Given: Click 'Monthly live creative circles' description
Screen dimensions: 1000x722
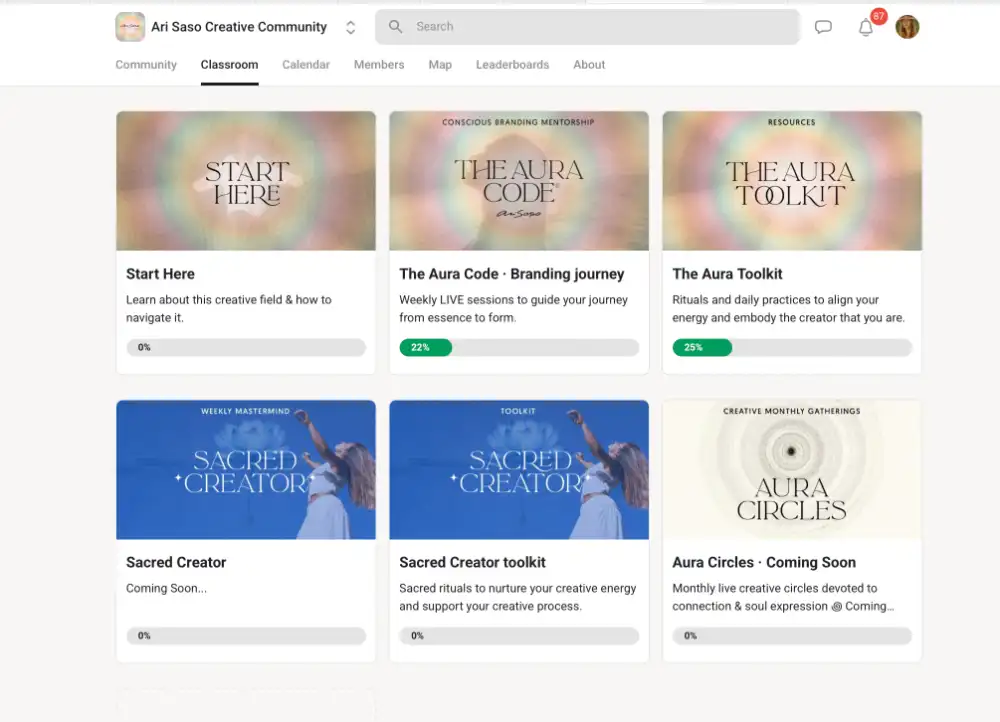Looking at the screenshot, I should click(783, 597).
